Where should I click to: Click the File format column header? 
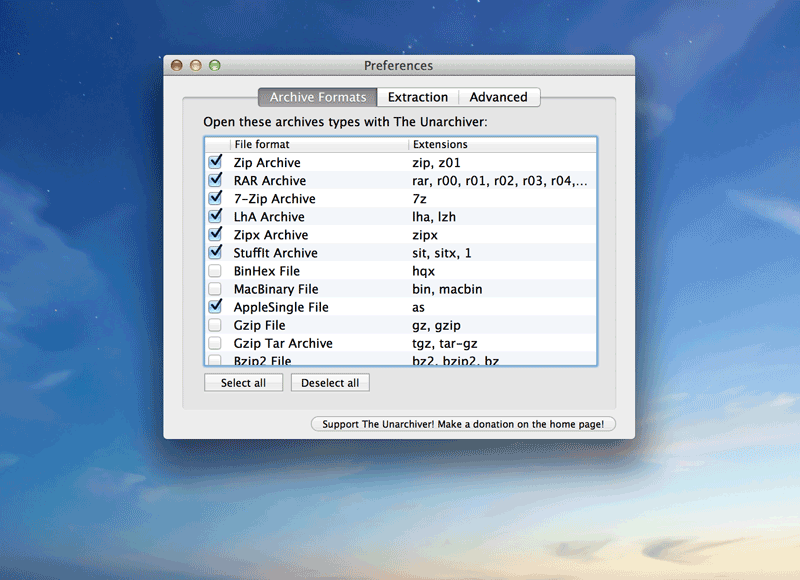[x=319, y=144]
